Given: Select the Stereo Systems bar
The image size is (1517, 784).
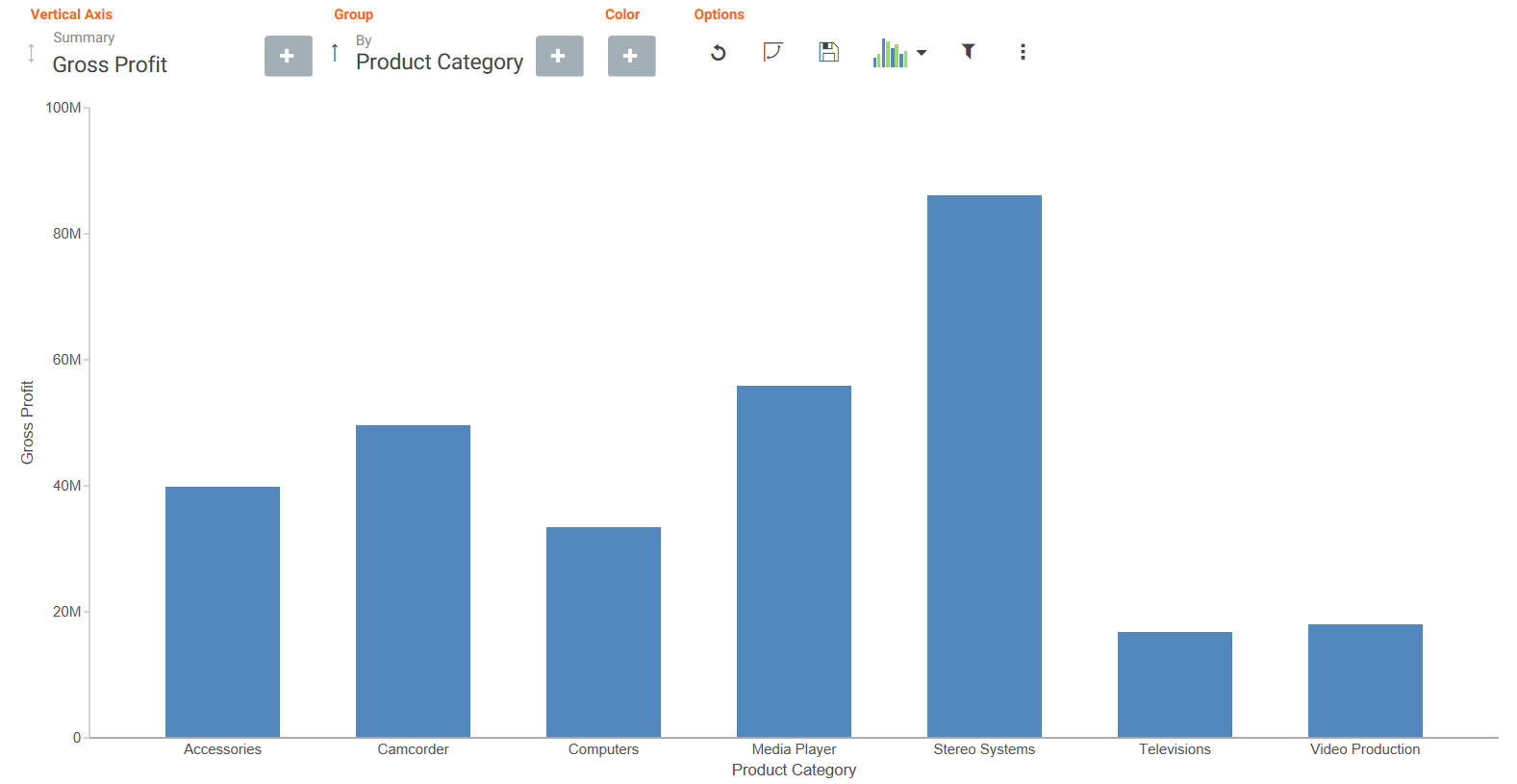Looking at the screenshot, I should pos(984,467).
